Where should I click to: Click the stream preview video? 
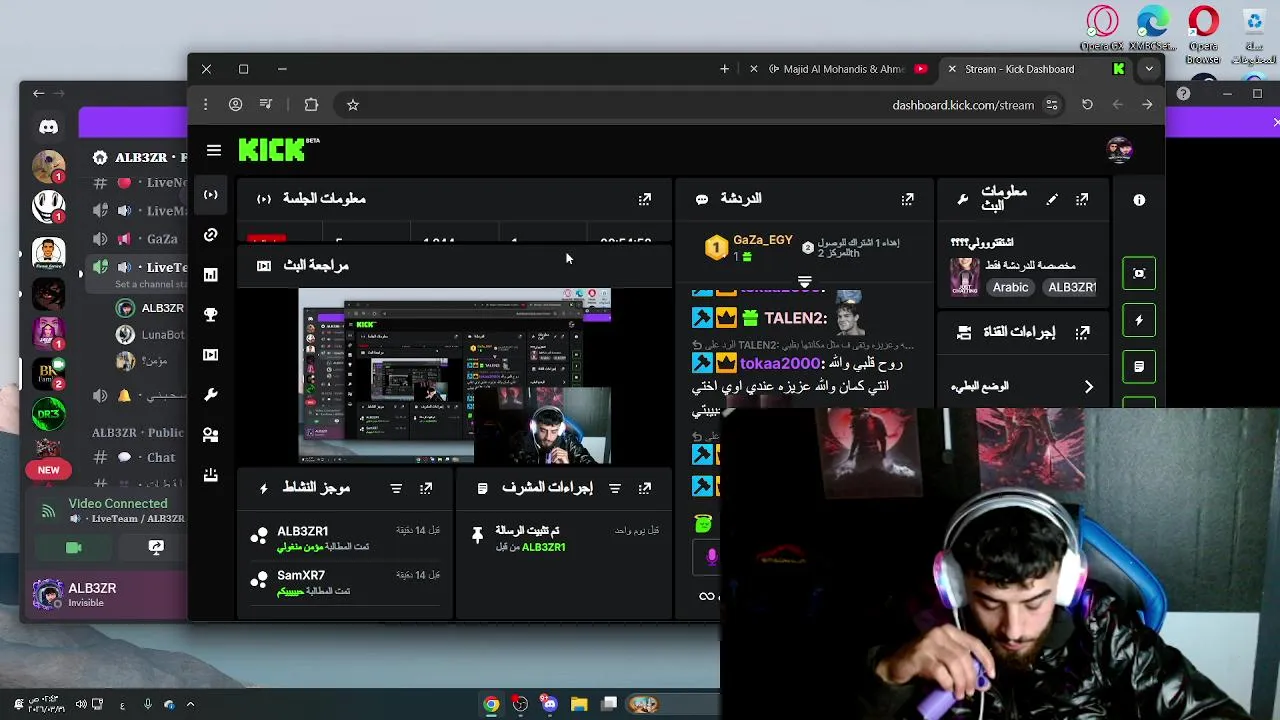tap(455, 376)
